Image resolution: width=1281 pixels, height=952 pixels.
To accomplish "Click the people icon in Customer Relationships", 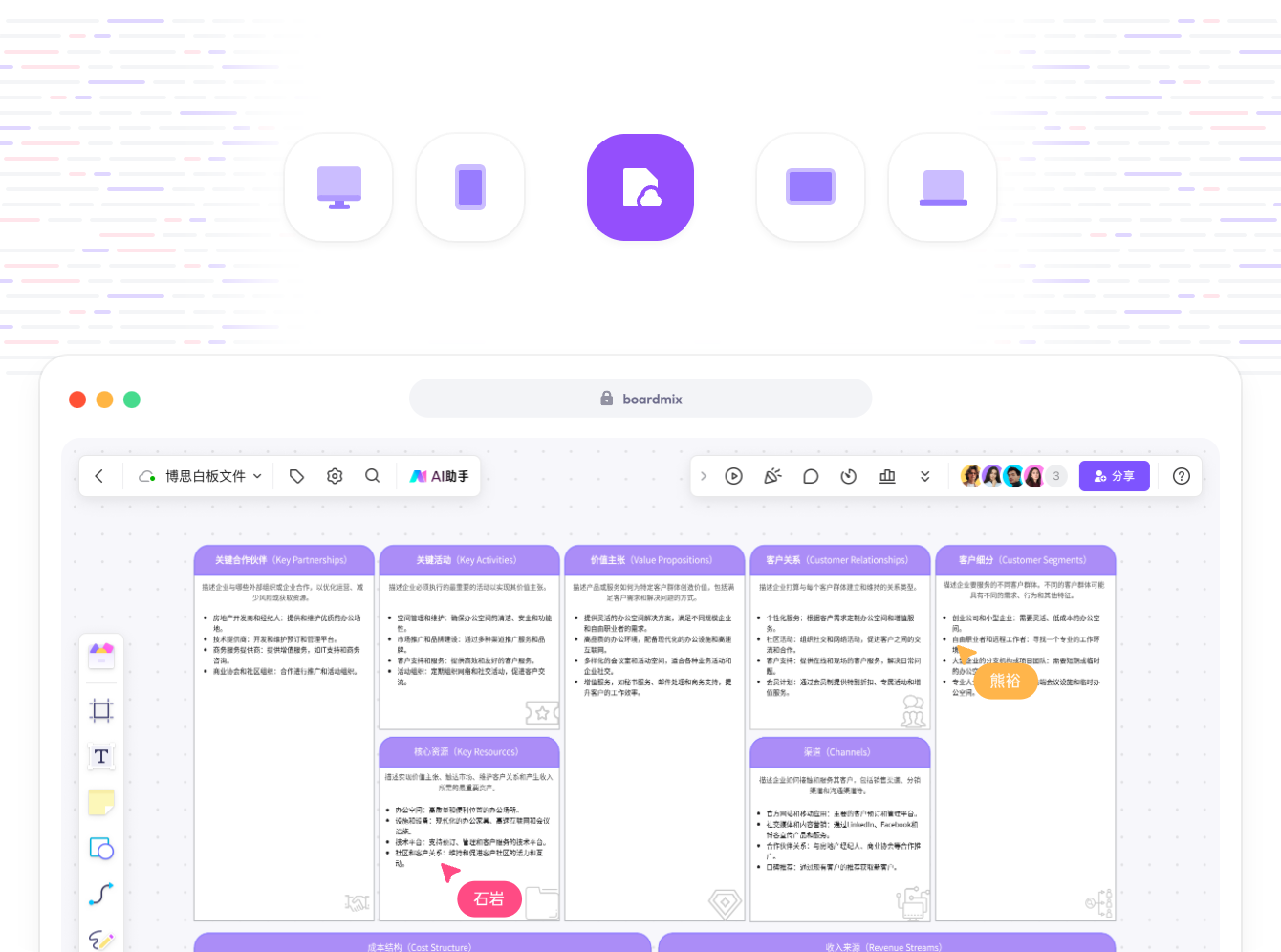I will [914, 710].
